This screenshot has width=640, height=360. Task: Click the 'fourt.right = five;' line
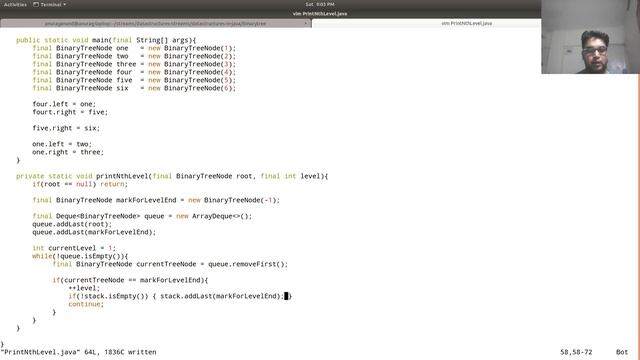(x=70, y=112)
